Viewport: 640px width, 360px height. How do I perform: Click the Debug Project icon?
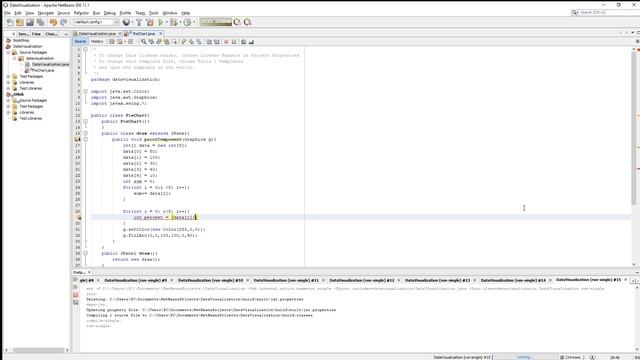click(x=174, y=22)
